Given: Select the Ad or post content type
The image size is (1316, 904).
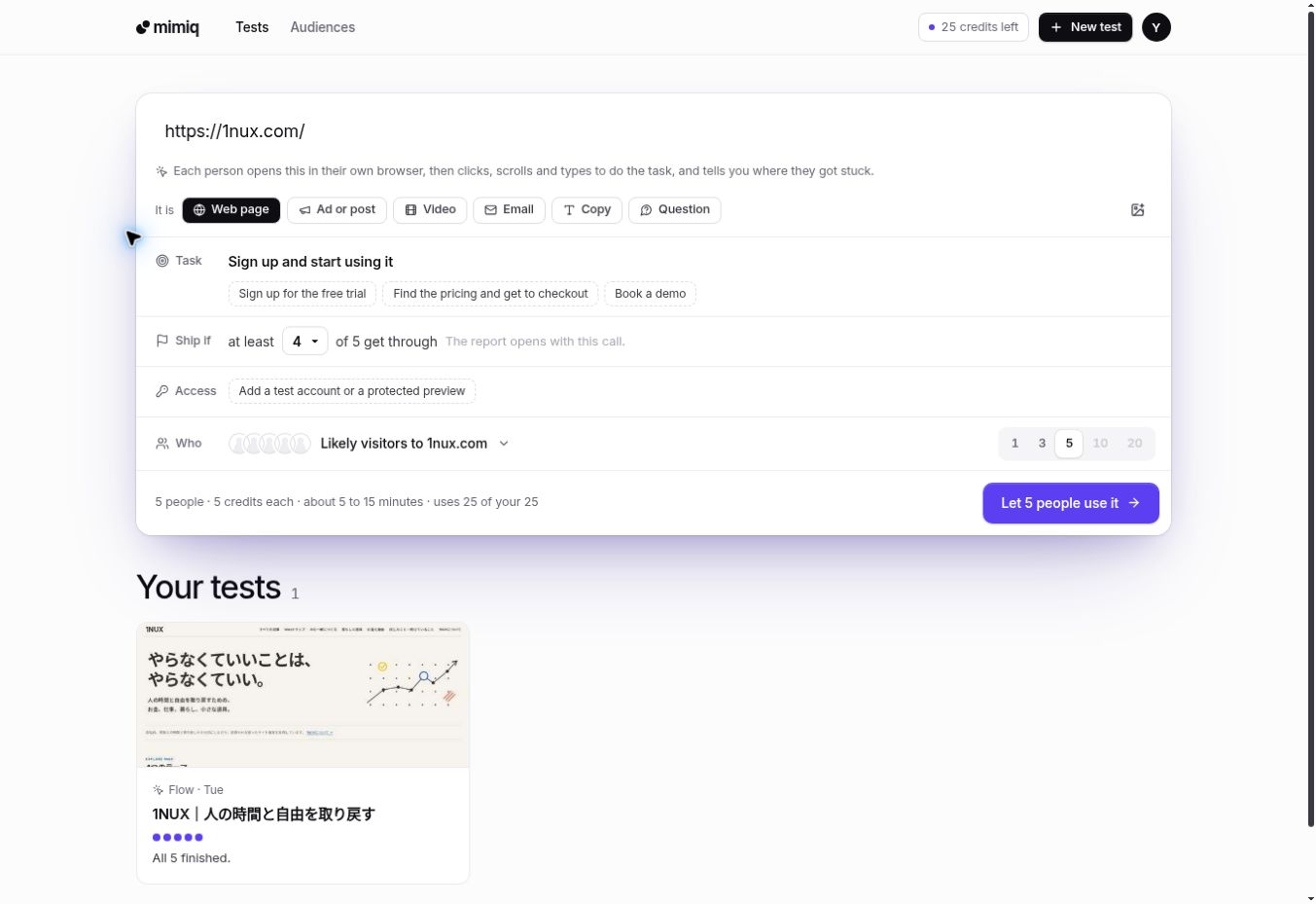Looking at the screenshot, I should [x=337, y=210].
